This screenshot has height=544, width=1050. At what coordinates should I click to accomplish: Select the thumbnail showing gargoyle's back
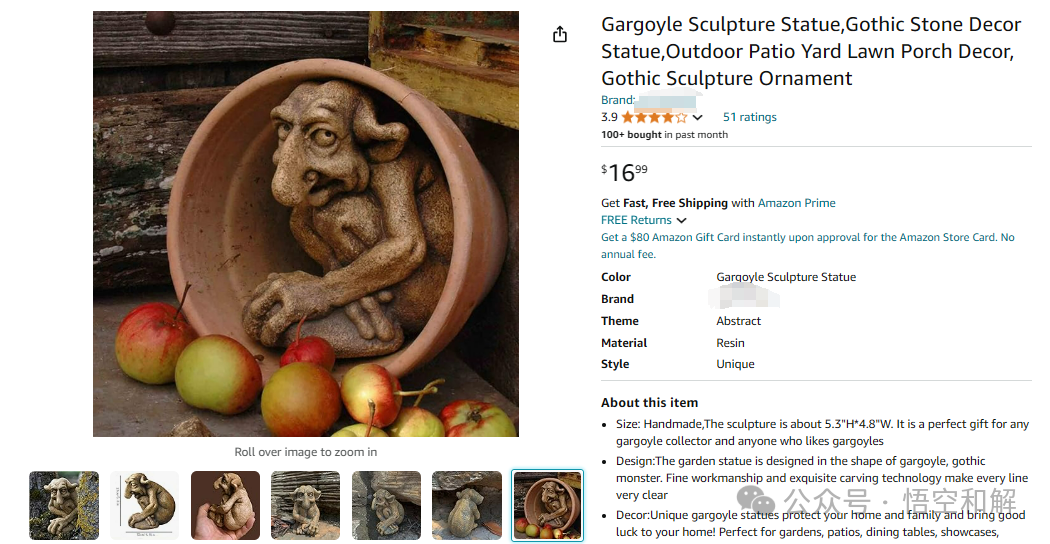(467, 506)
